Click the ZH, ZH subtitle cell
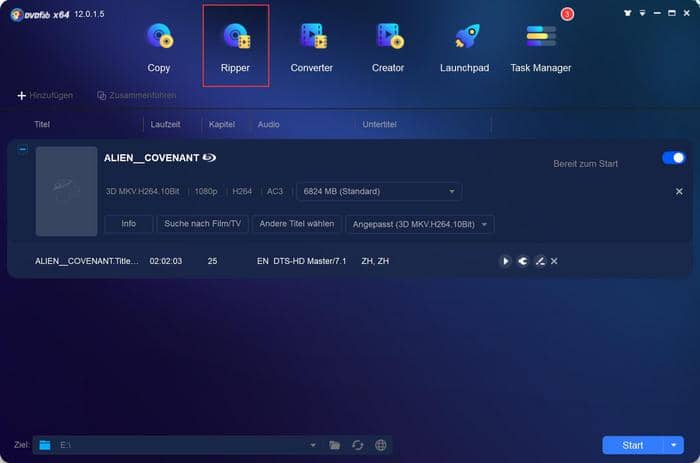The image size is (700, 463). click(375, 261)
